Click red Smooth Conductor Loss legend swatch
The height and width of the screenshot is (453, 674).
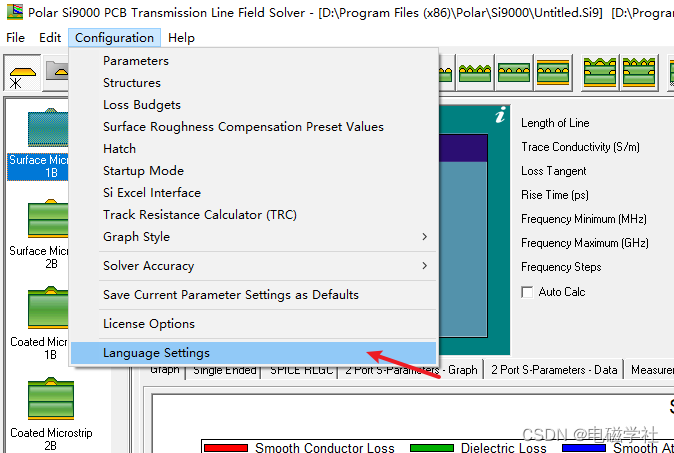coord(226,448)
